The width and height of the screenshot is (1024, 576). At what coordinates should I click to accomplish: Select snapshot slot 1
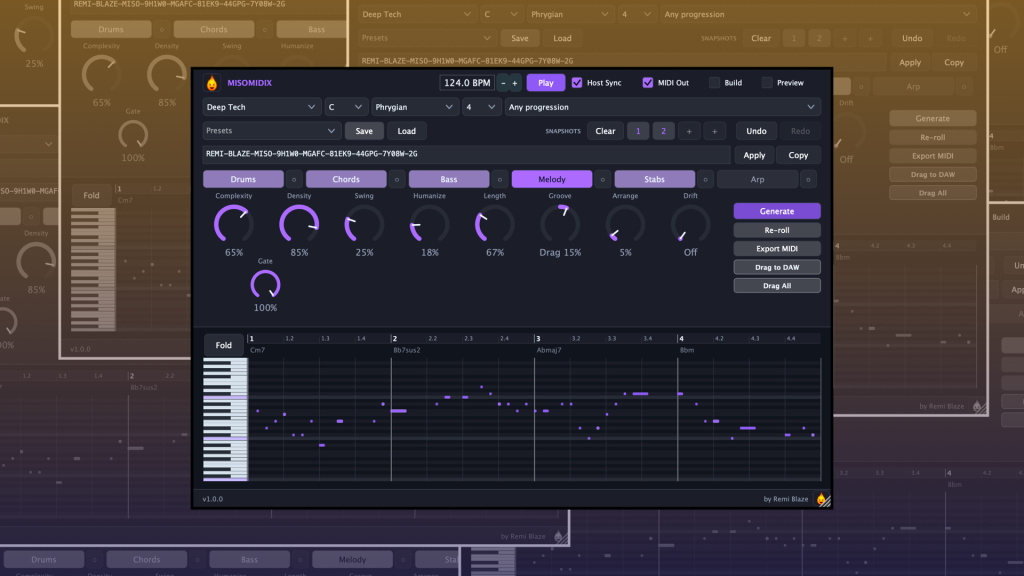[x=638, y=131]
